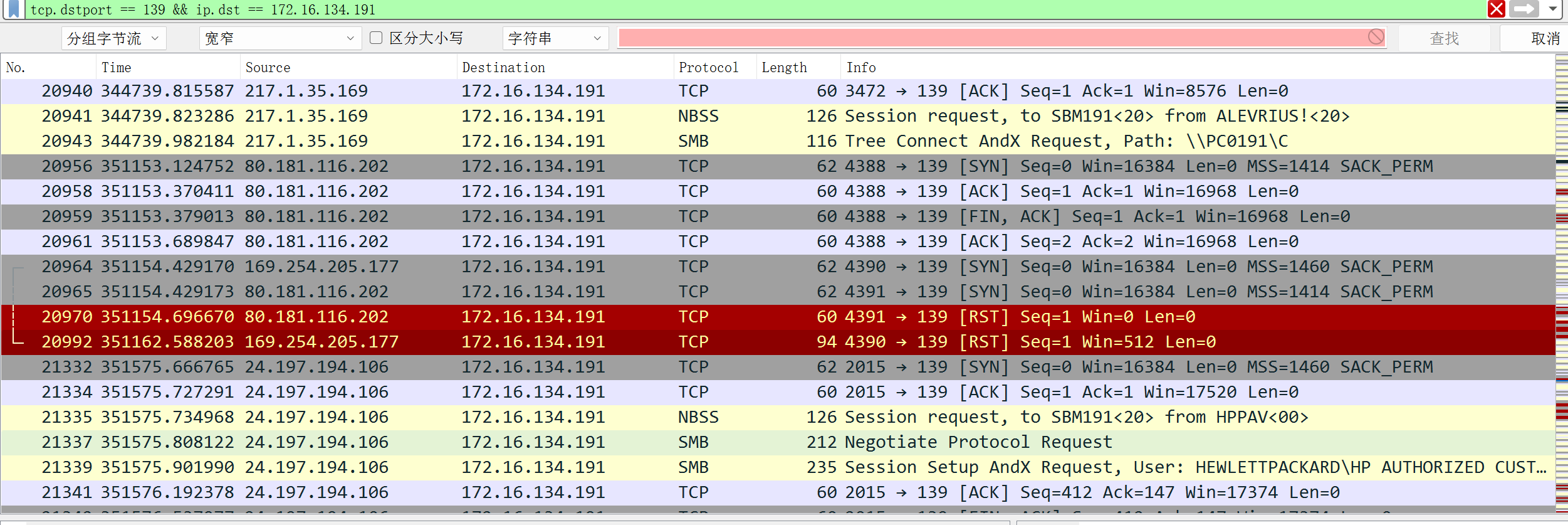Open the display filter history dropdown

[x=1553, y=9]
